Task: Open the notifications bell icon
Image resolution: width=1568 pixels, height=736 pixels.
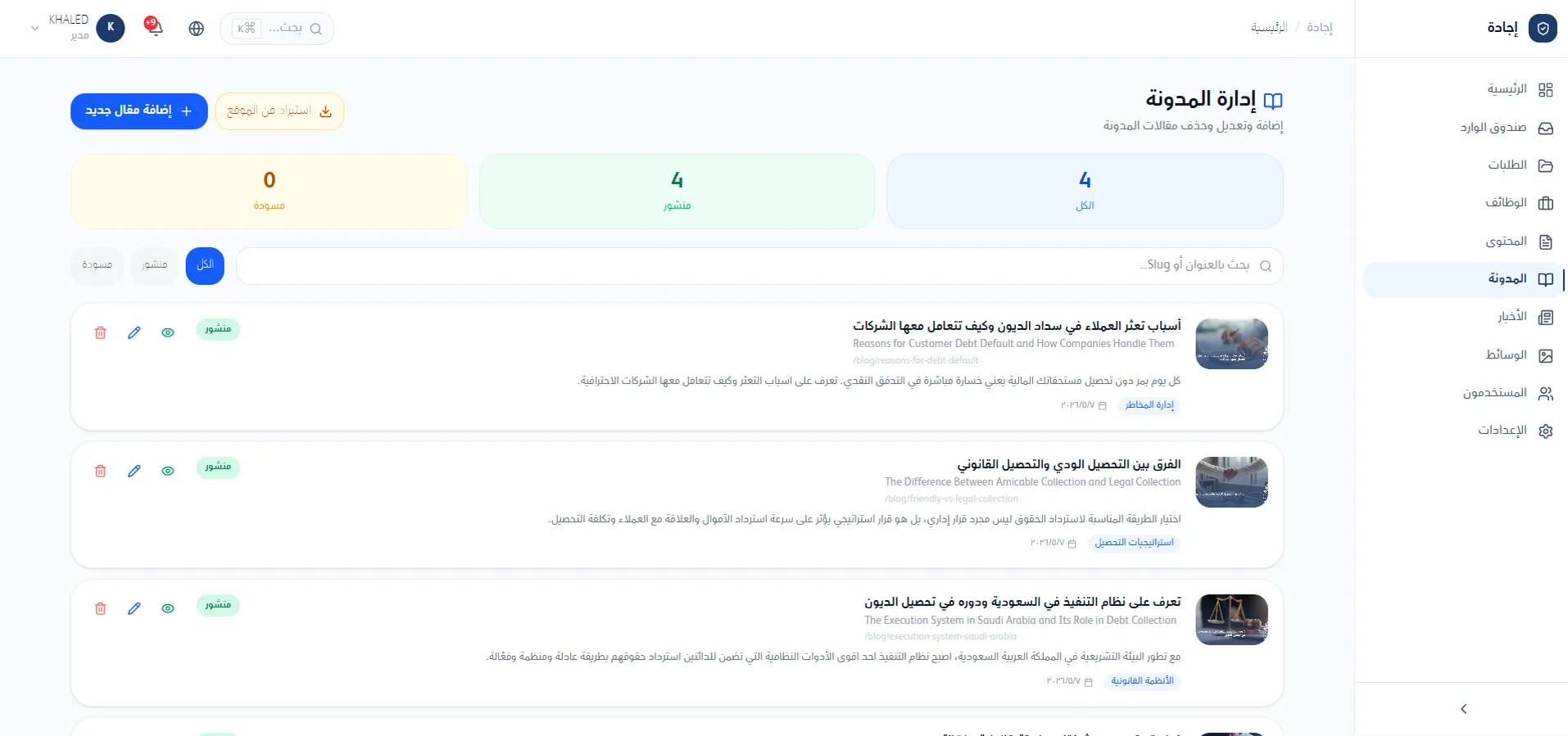Action: click(154, 27)
